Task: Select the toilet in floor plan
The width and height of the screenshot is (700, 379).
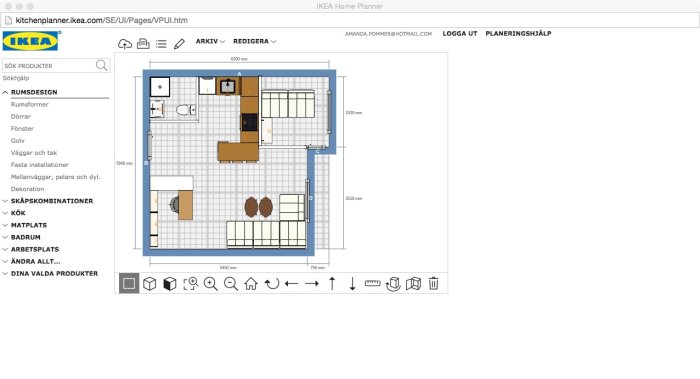Action: click(185, 110)
